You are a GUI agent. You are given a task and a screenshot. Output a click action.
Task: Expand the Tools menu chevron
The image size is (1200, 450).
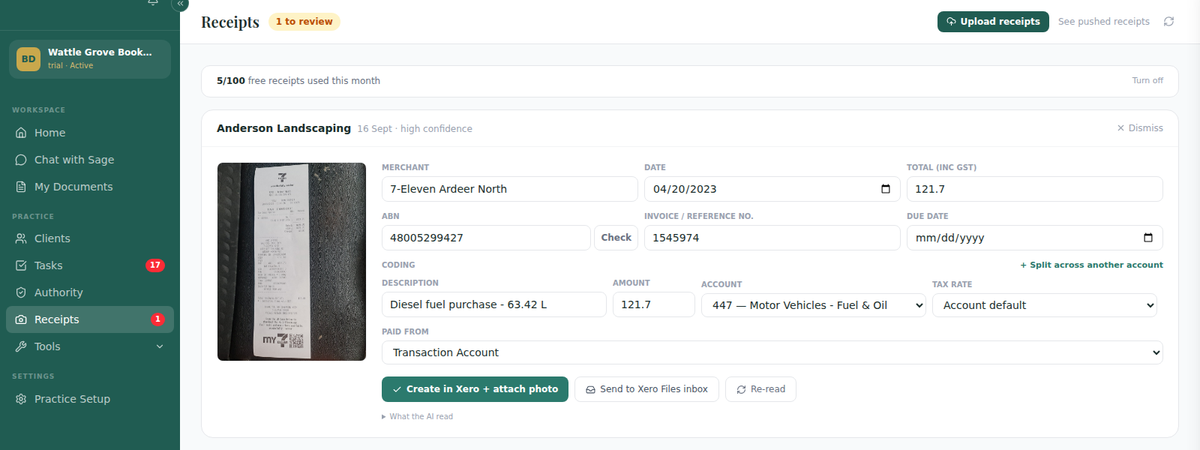point(159,347)
